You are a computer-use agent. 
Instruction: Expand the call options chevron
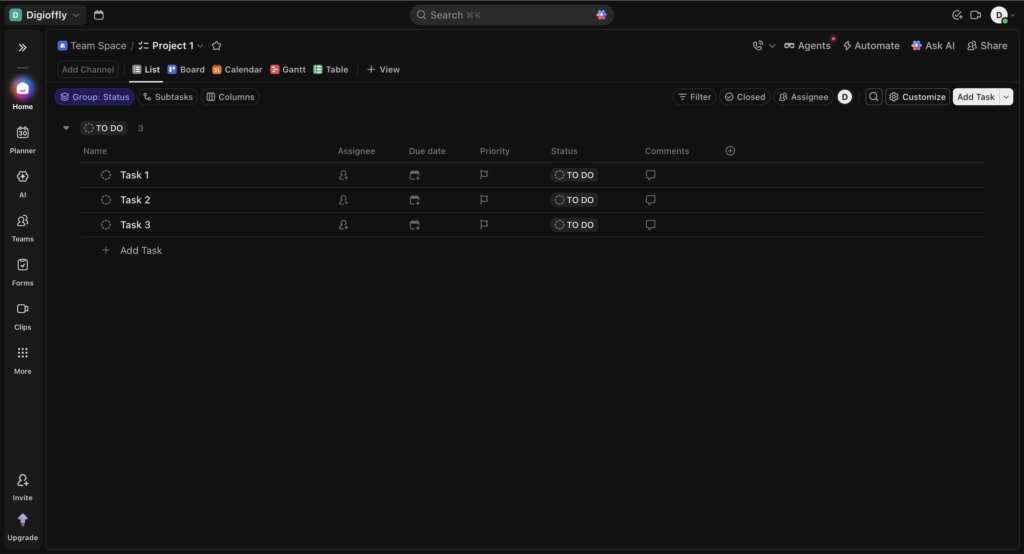click(x=772, y=46)
